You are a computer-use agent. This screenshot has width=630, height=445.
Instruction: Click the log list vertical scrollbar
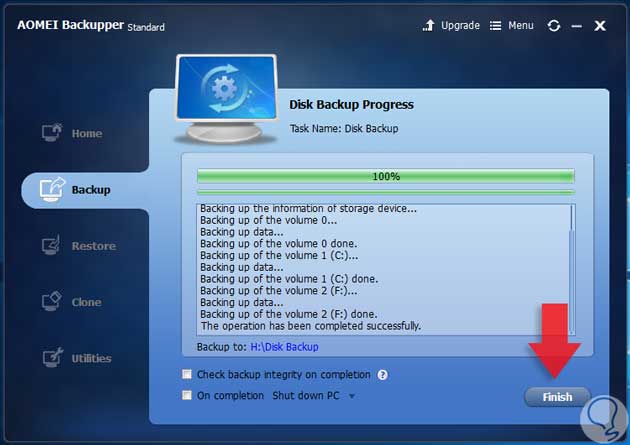click(572, 269)
